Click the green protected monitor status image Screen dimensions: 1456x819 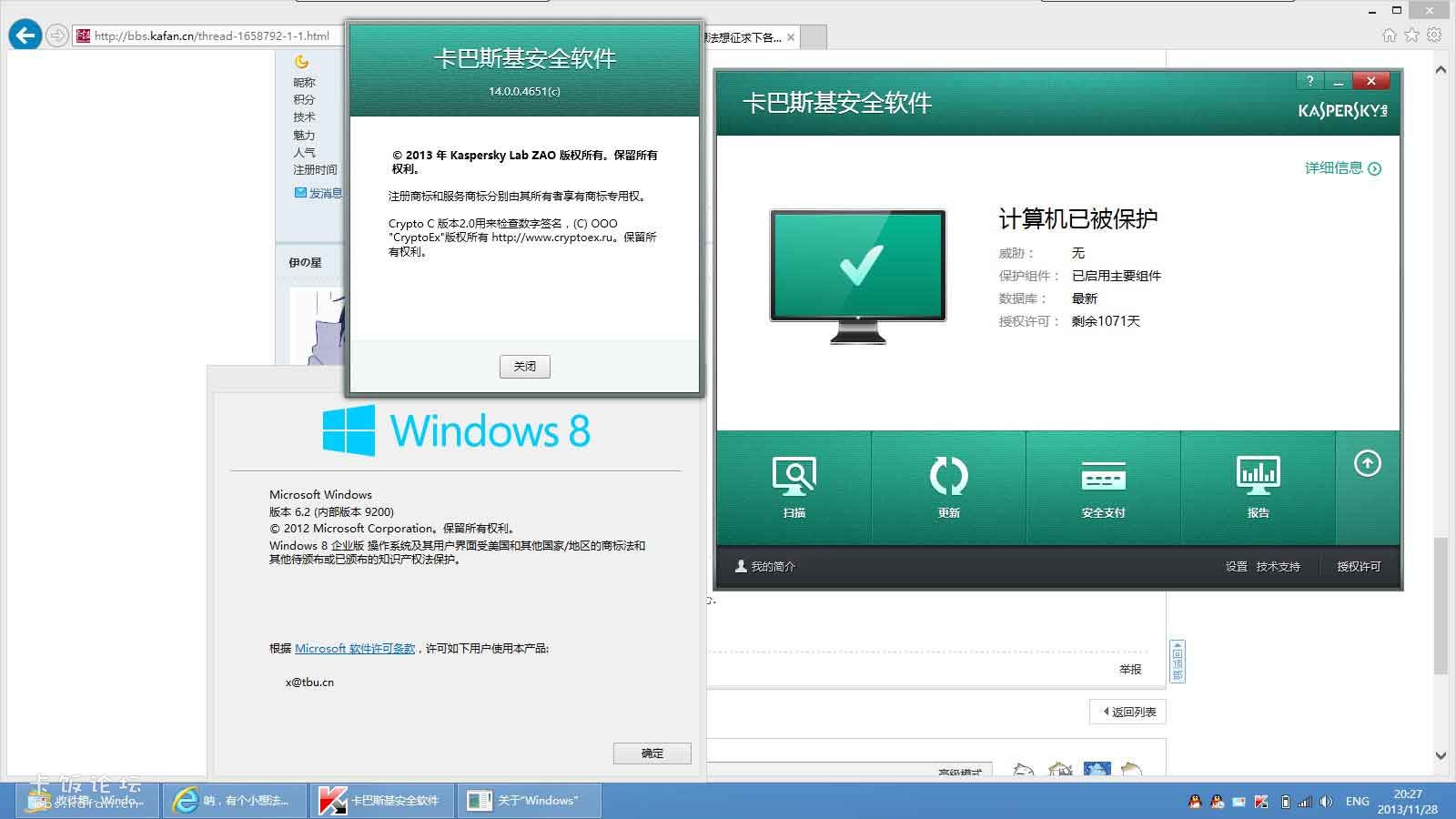[x=858, y=276]
